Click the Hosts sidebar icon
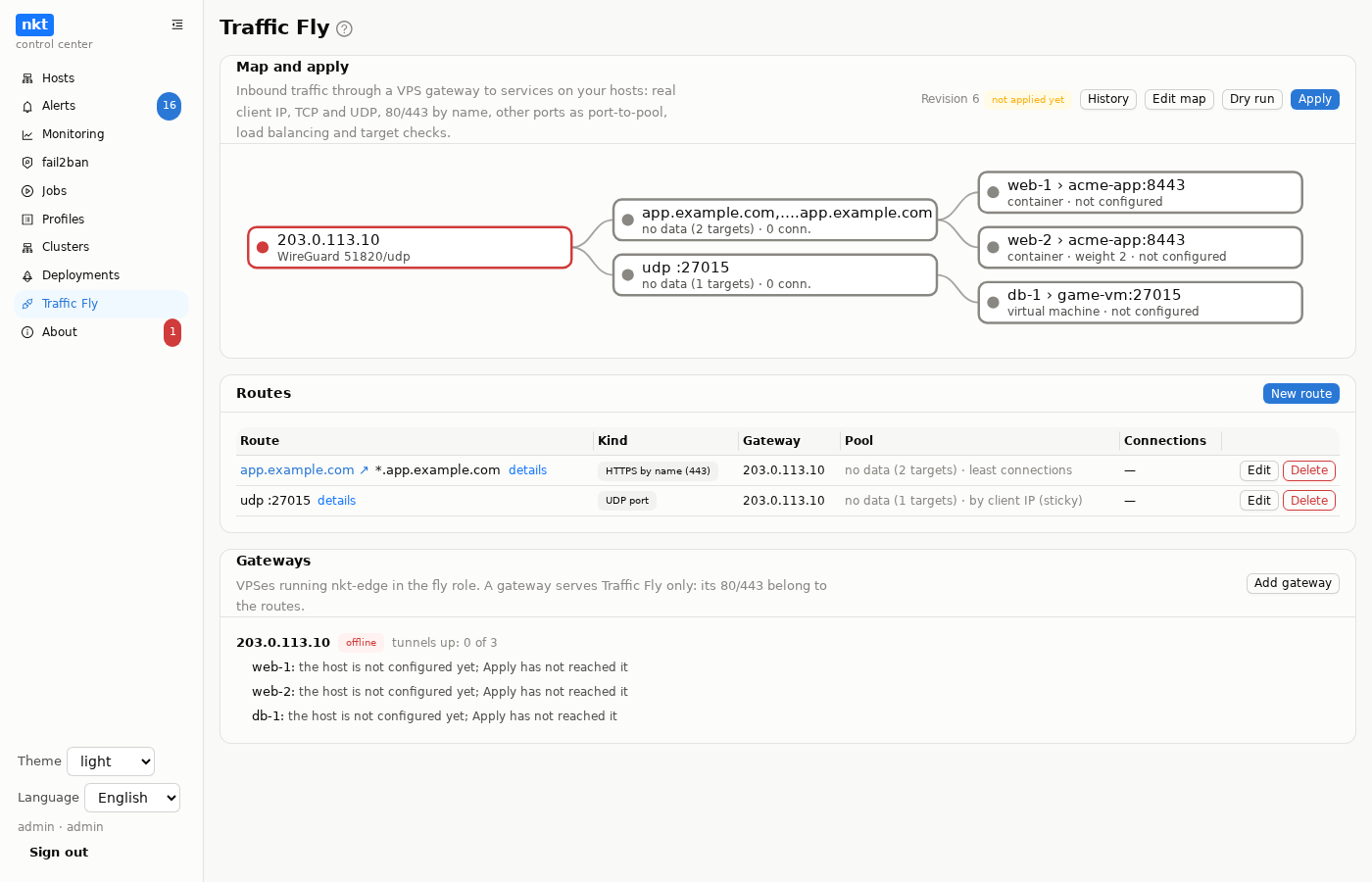The height and width of the screenshot is (882, 1372). 27,78
